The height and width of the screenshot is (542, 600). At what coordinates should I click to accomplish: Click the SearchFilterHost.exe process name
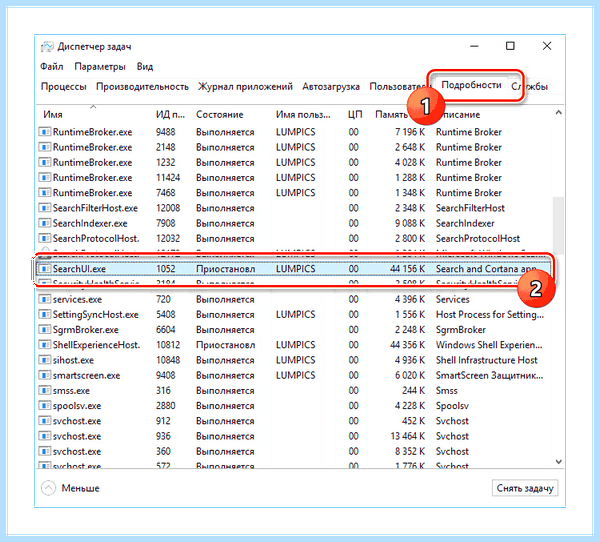point(95,208)
